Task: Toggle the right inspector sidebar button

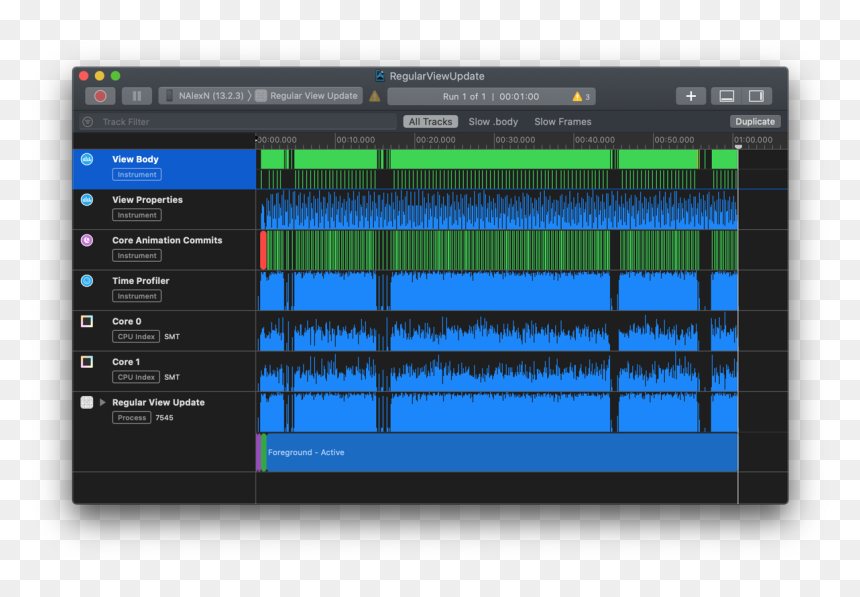Action: [x=756, y=96]
